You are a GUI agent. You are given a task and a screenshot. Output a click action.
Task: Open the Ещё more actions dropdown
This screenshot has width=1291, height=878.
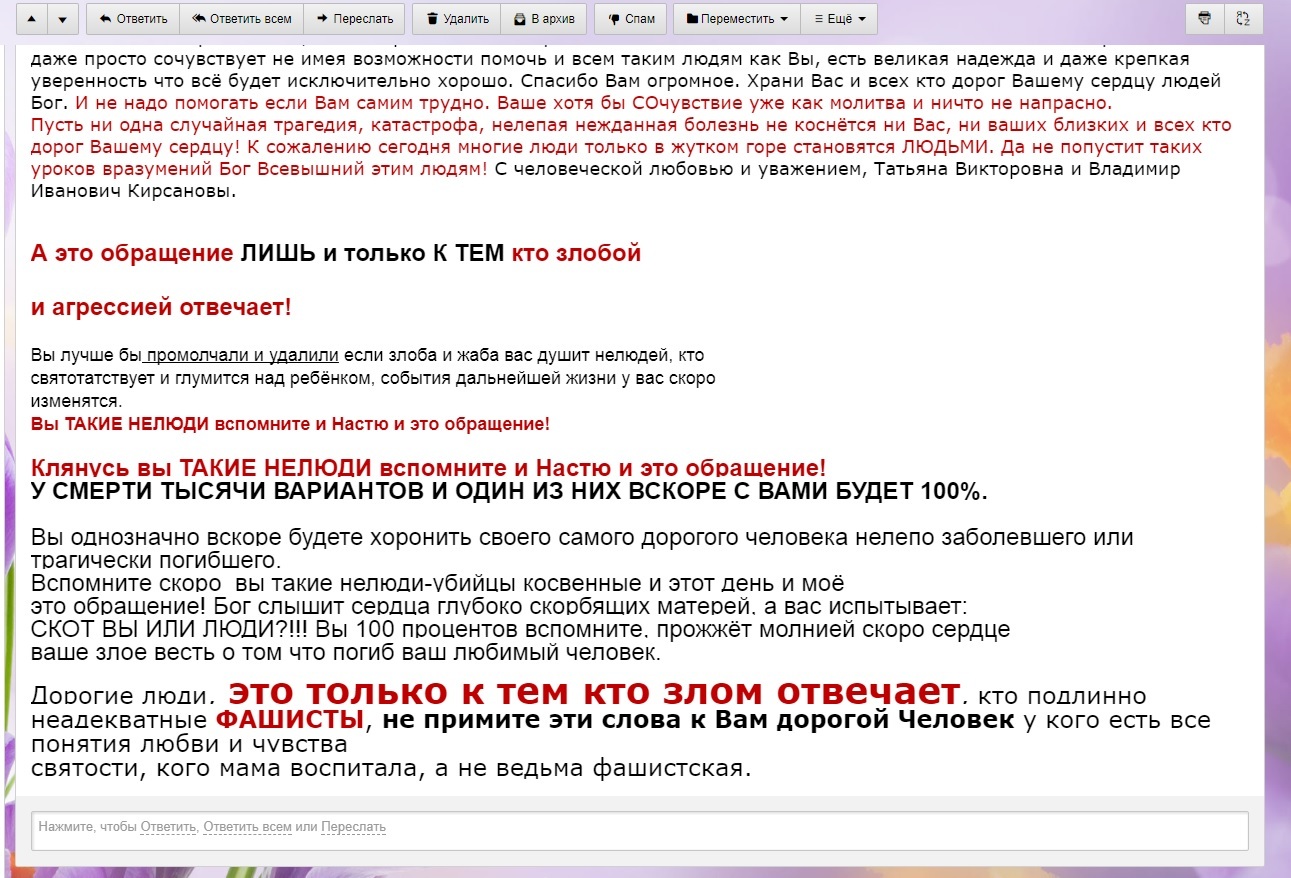click(x=839, y=19)
